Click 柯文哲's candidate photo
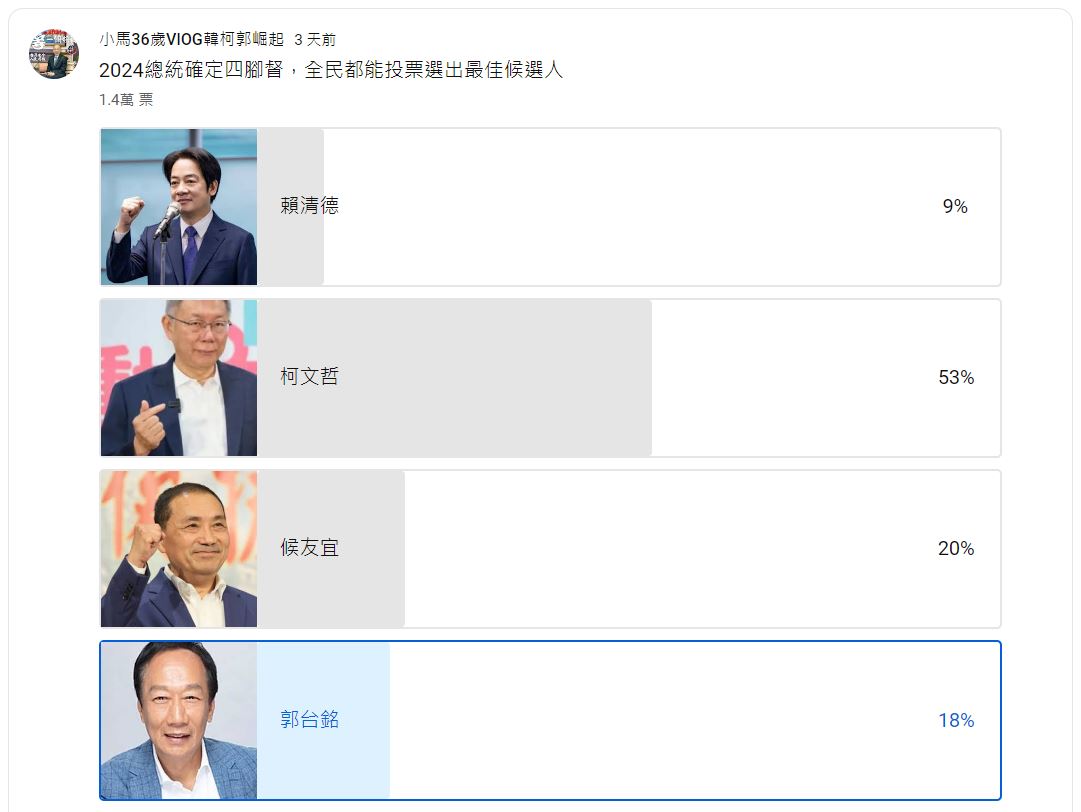 (178, 377)
